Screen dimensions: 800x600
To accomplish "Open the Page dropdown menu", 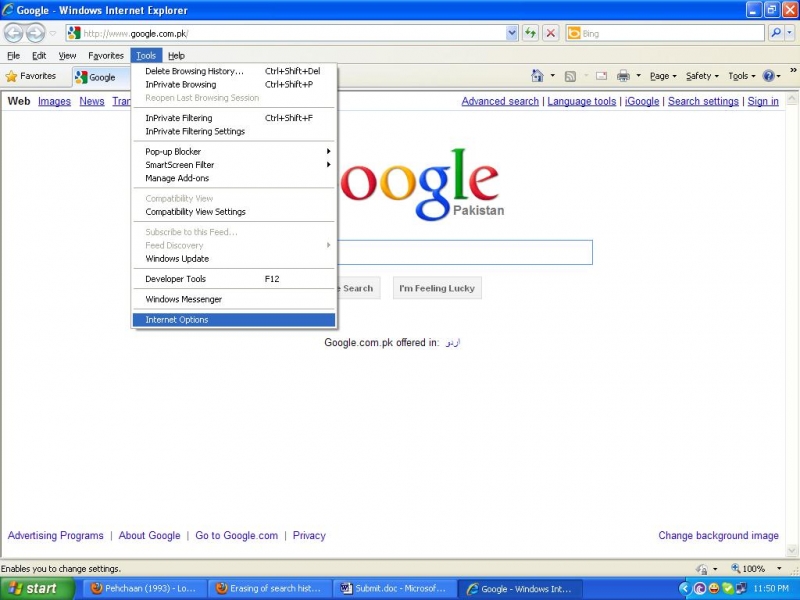I will coord(661,75).
